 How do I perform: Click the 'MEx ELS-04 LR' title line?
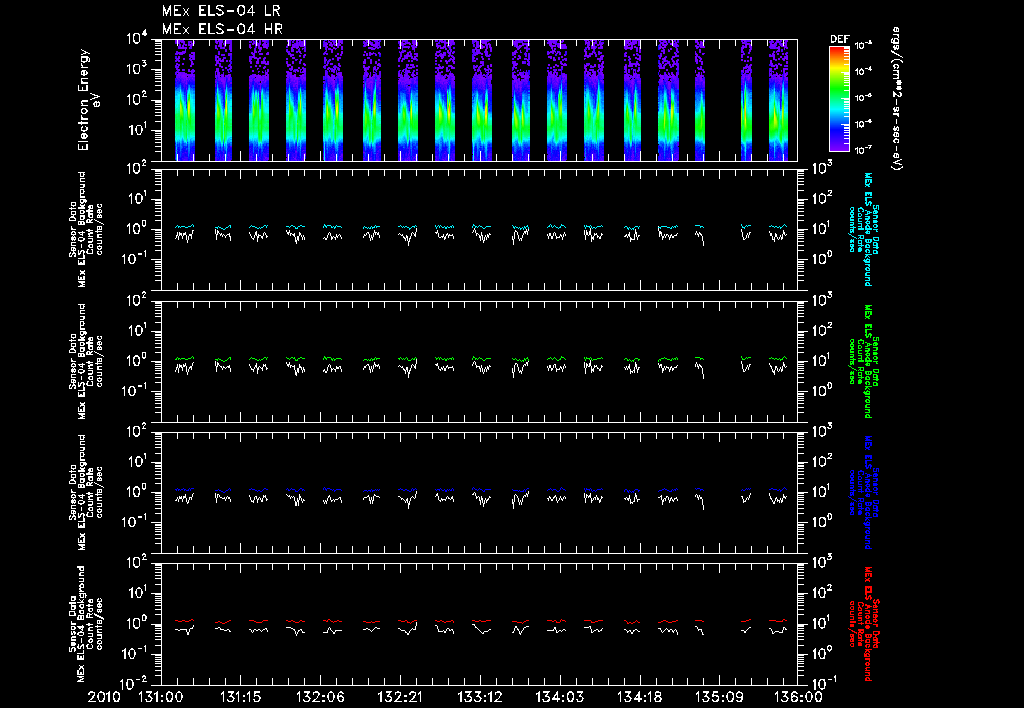pyautogui.click(x=221, y=11)
